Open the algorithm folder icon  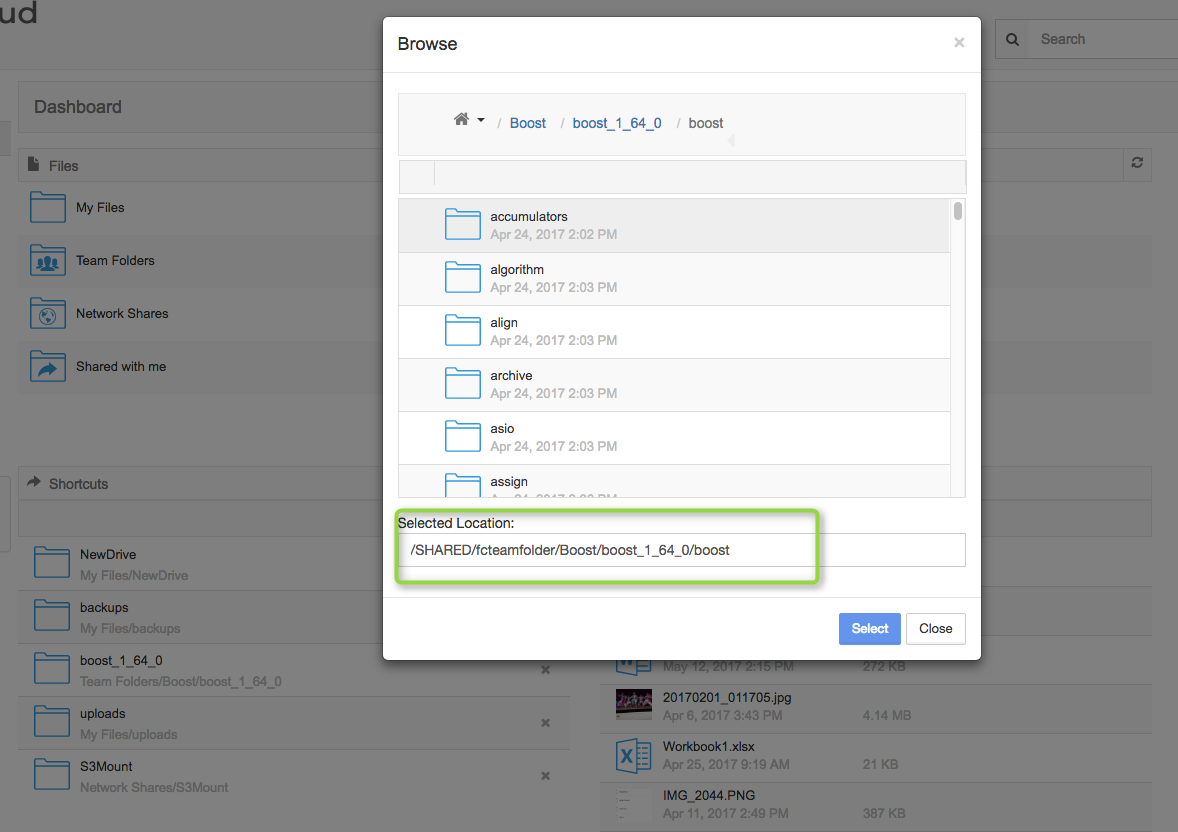click(x=463, y=277)
